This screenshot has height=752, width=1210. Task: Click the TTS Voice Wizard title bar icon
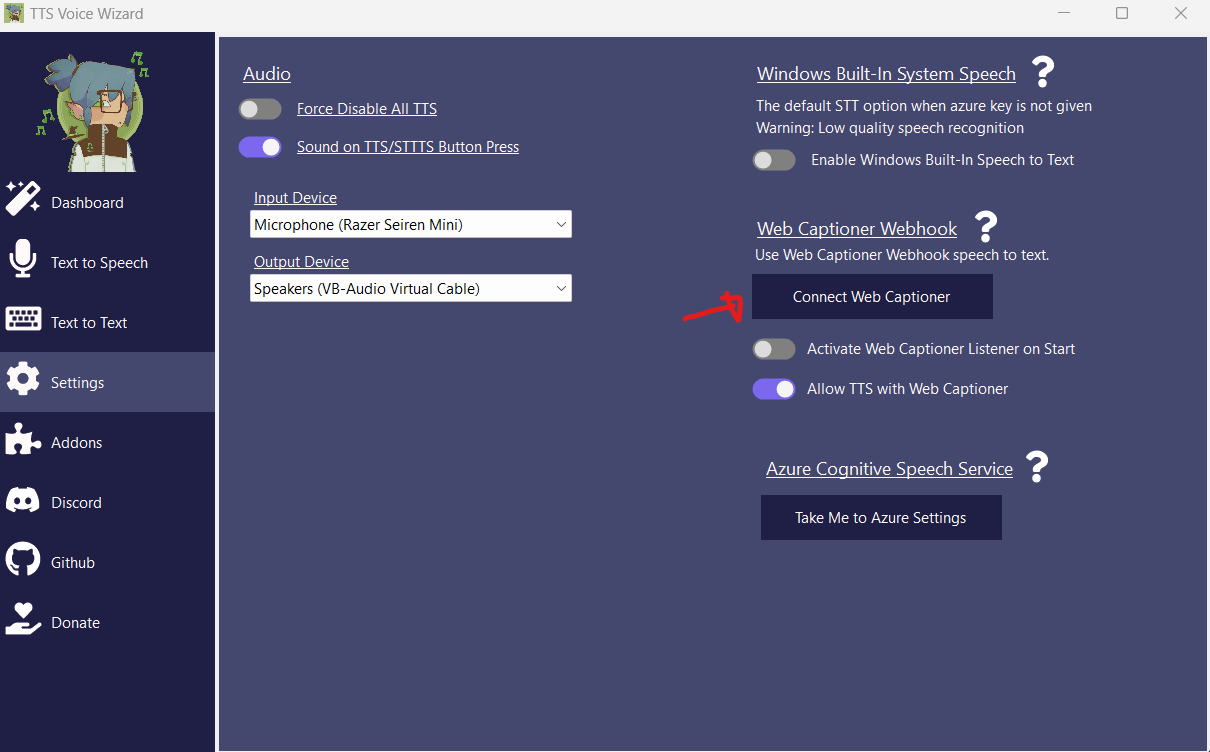[14, 13]
